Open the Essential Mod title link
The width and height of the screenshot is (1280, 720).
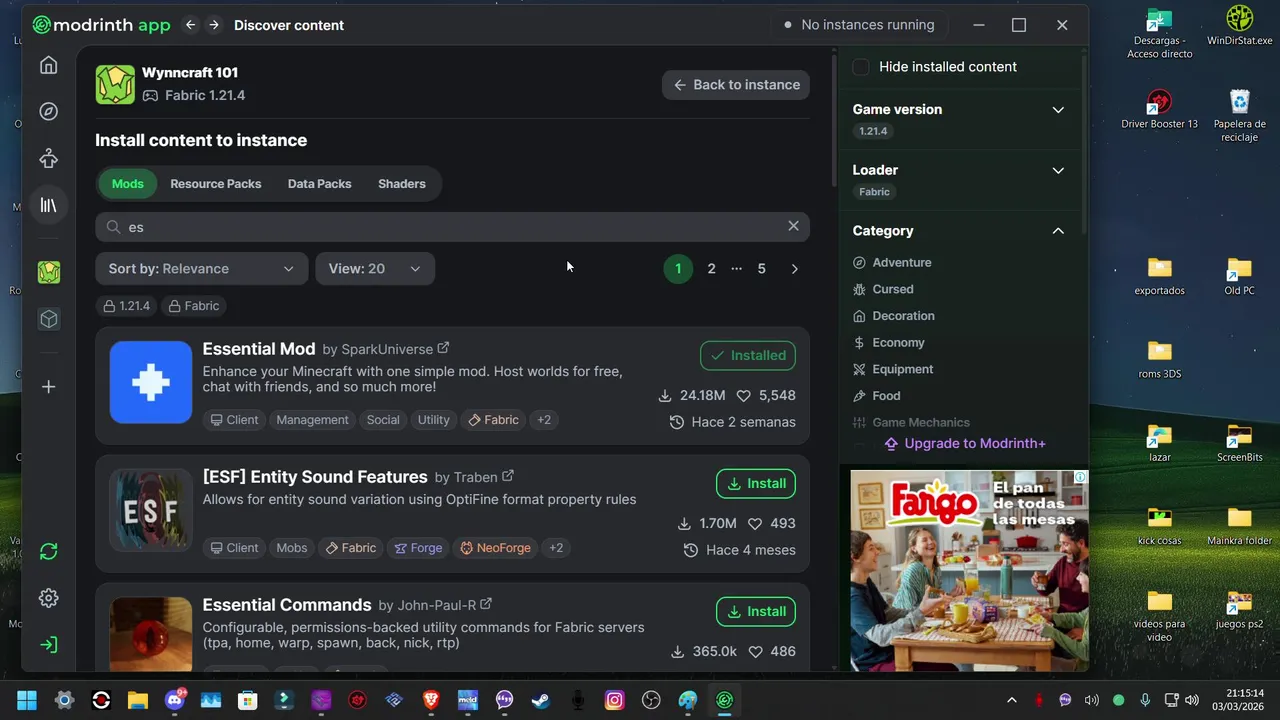coord(259,349)
